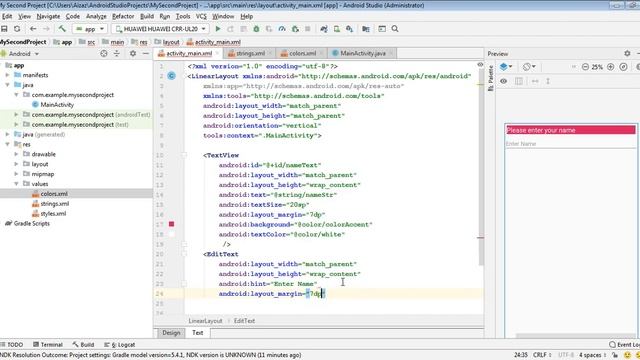This screenshot has width=640, height=360.
Task: Open the SDK Manager icon
Action: click(x=349, y=29)
